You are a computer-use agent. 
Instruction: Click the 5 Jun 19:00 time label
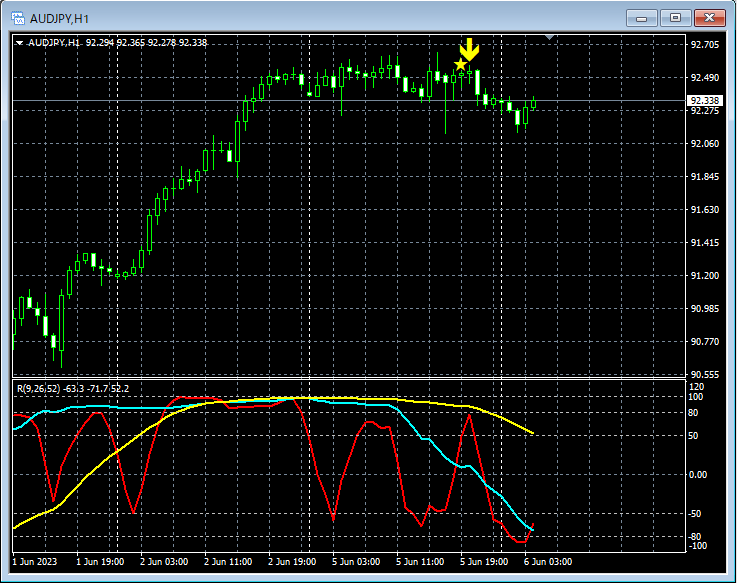click(485, 562)
